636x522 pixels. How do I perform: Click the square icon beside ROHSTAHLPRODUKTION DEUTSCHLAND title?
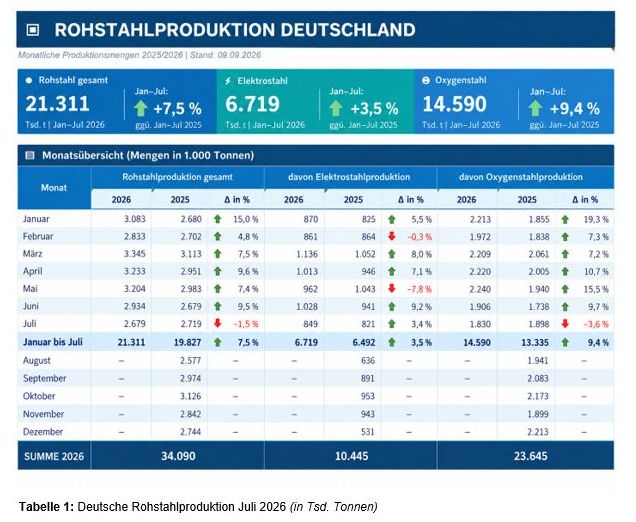point(33,30)
